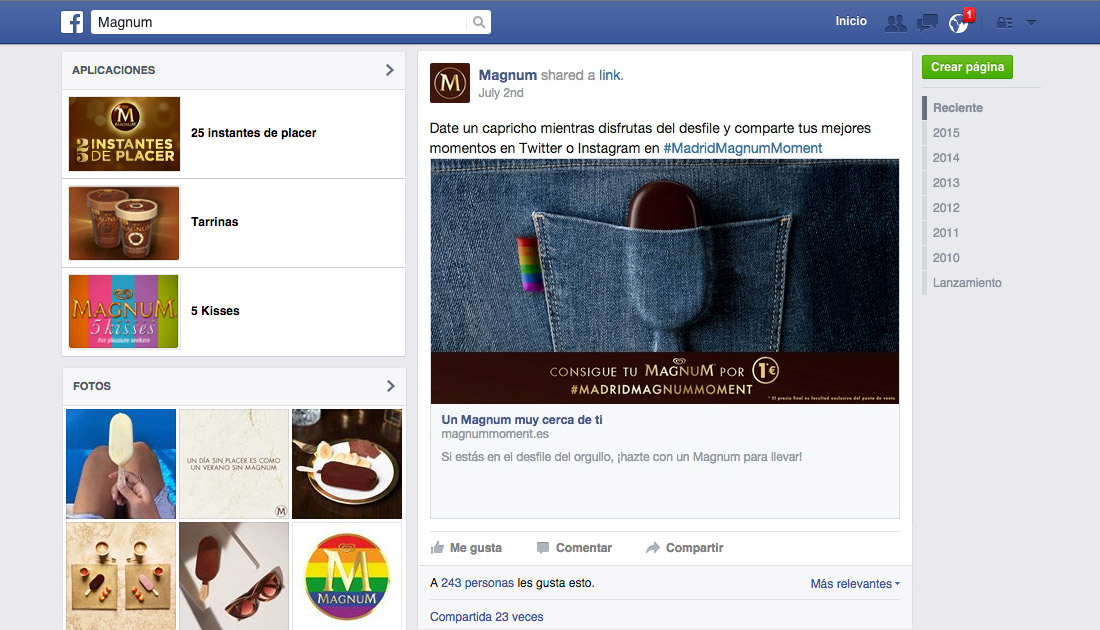1100x630 pixels.
Task: Jump to 2012 in the timeline
Action: [946, 208]
